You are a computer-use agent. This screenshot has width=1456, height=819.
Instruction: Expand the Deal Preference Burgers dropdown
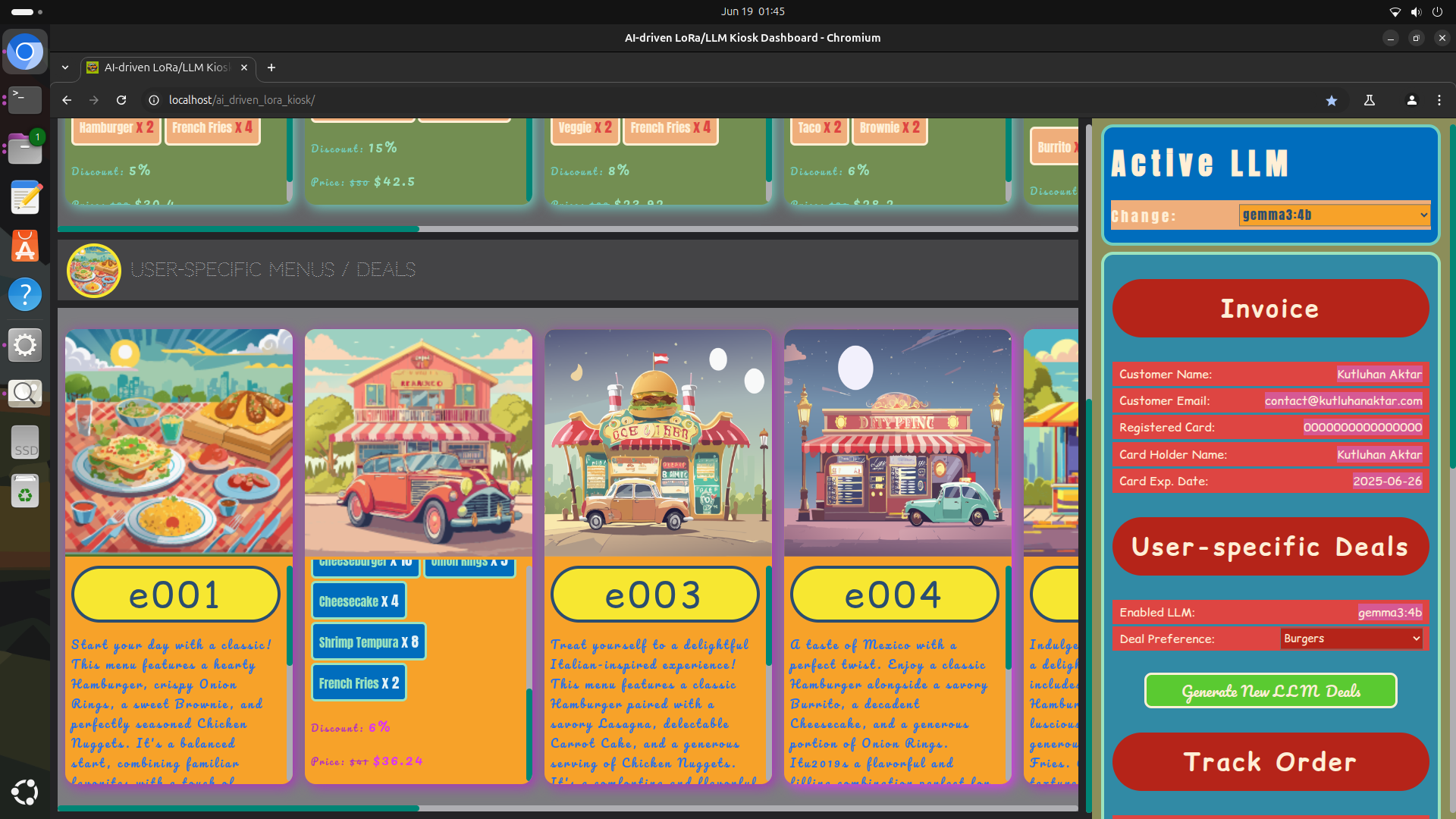(x=1351, y=639)
